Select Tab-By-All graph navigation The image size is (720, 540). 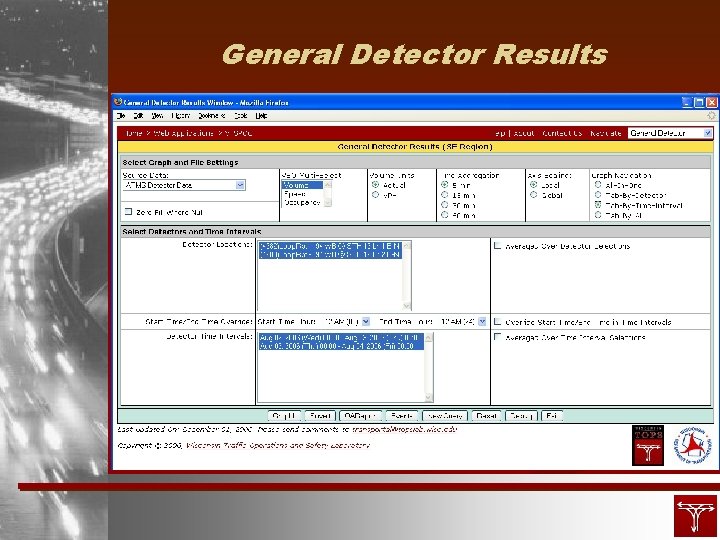click(x=598, y=215)
